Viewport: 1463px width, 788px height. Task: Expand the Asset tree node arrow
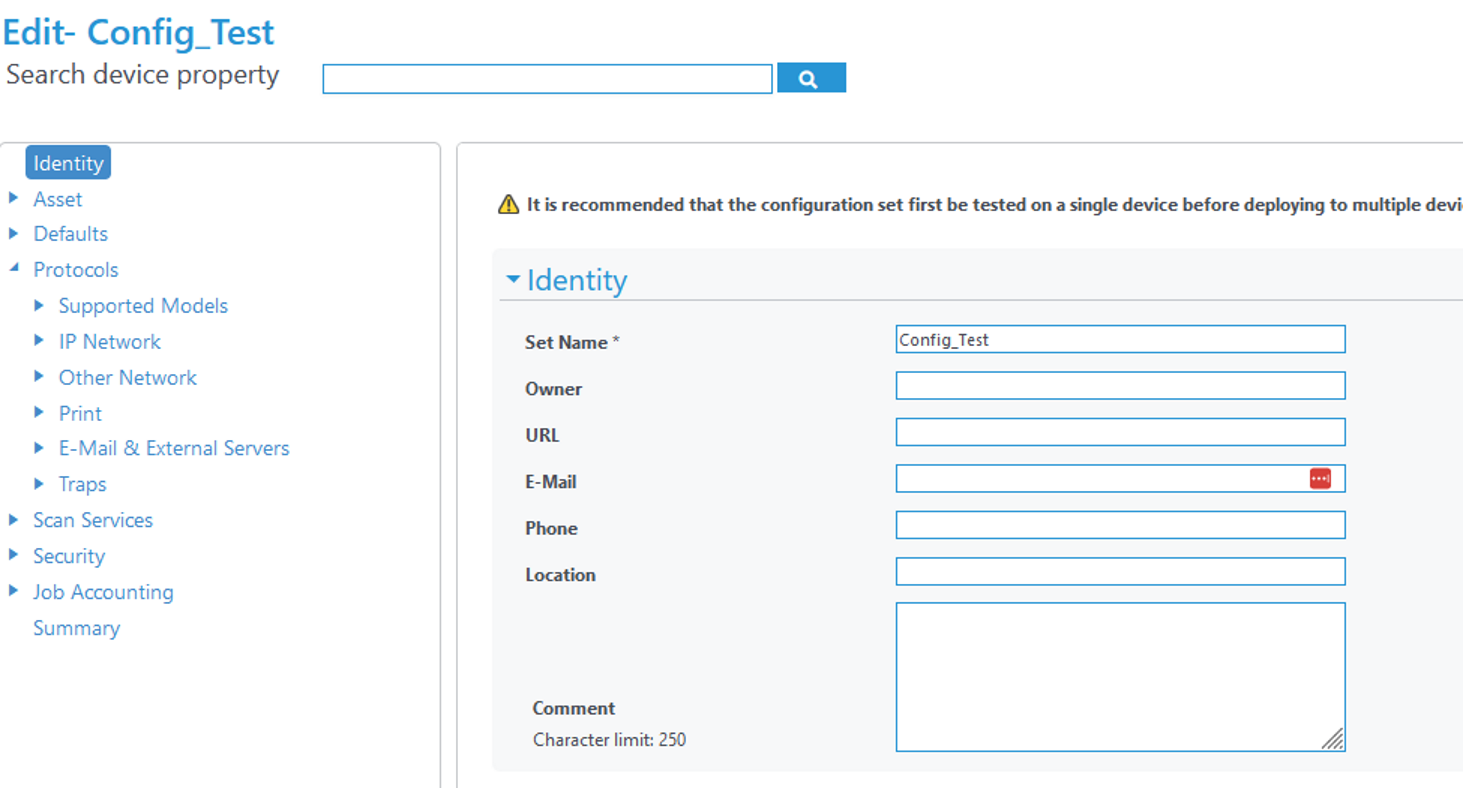[x=13, y=198]
